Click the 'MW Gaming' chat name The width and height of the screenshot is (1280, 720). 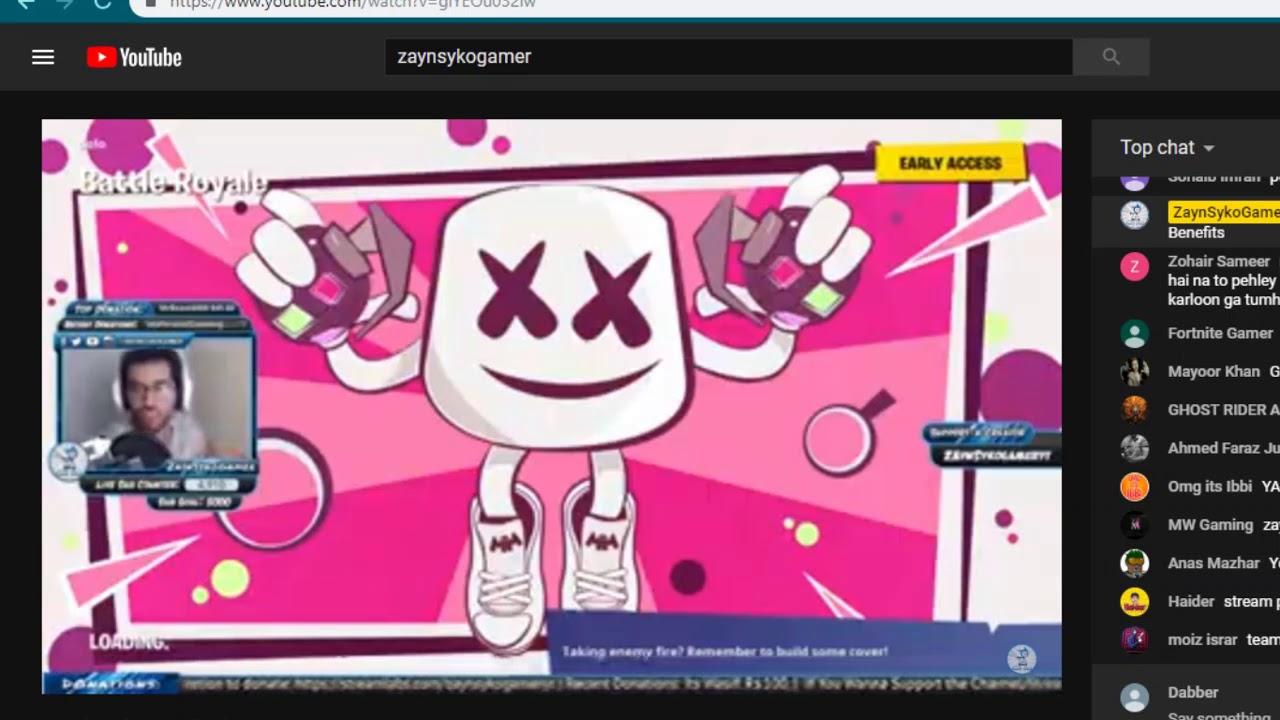[x=1210, y=524]
